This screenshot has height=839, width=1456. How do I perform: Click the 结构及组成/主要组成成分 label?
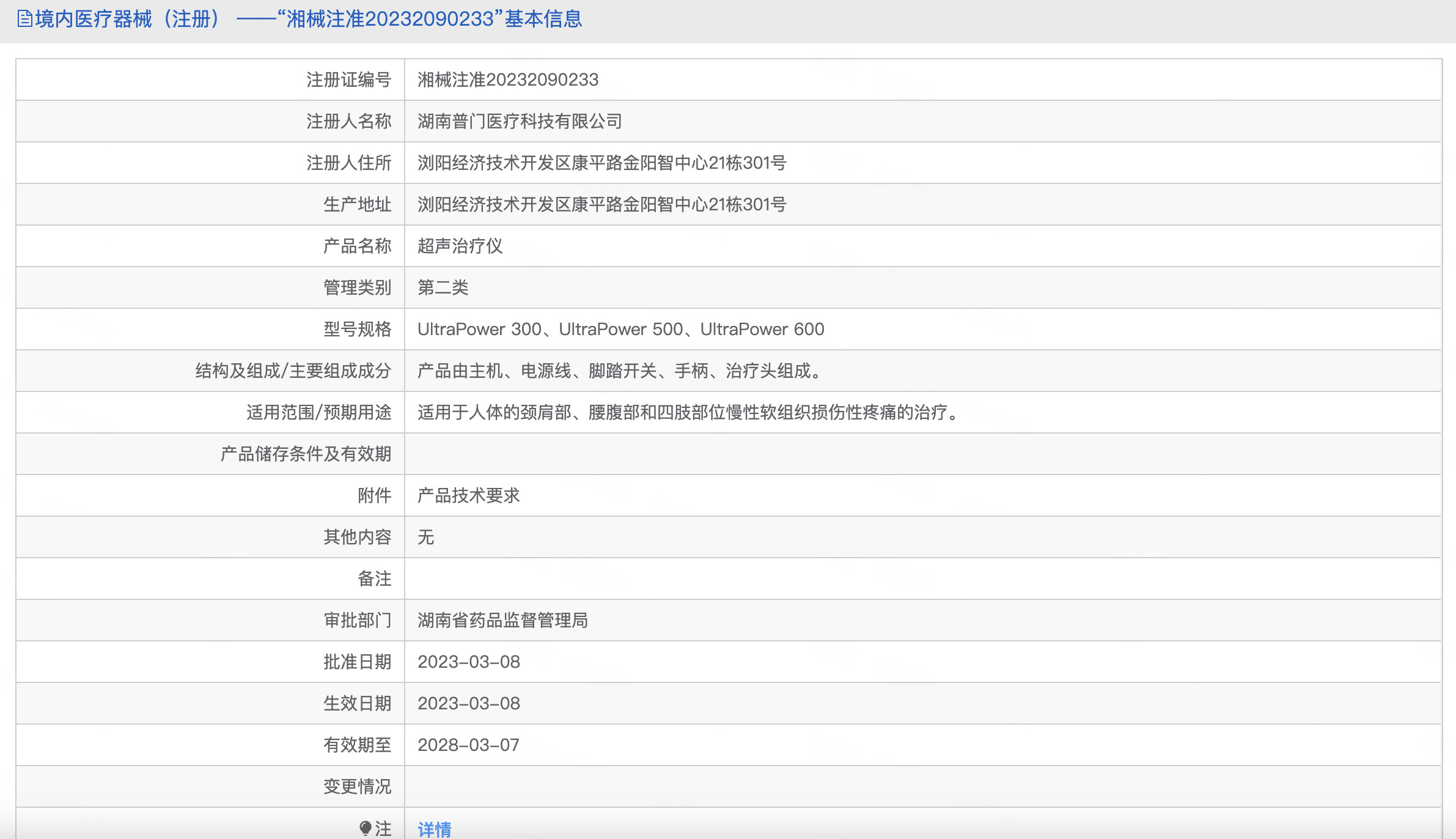[x=293, y=371]
